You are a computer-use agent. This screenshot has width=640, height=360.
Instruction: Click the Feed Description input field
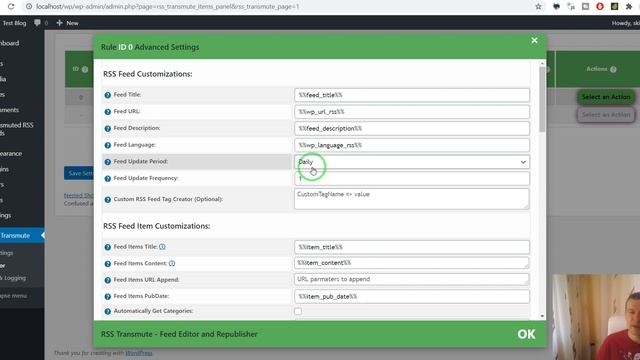click(411, 129)
